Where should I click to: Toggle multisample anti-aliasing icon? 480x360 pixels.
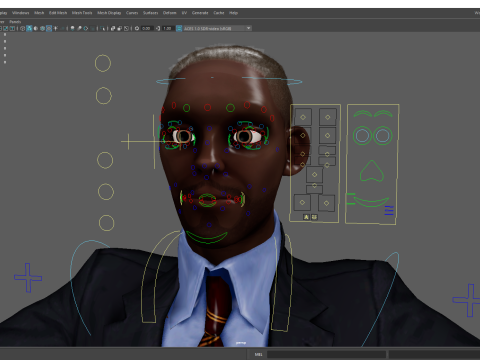[x=86, y=28]
